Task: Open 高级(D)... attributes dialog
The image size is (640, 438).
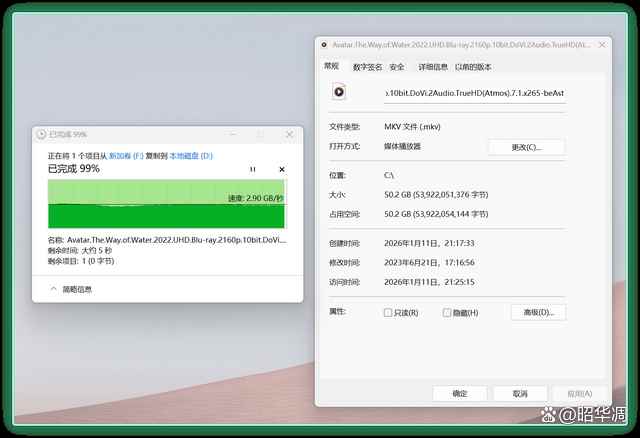Action: point(538,312)
